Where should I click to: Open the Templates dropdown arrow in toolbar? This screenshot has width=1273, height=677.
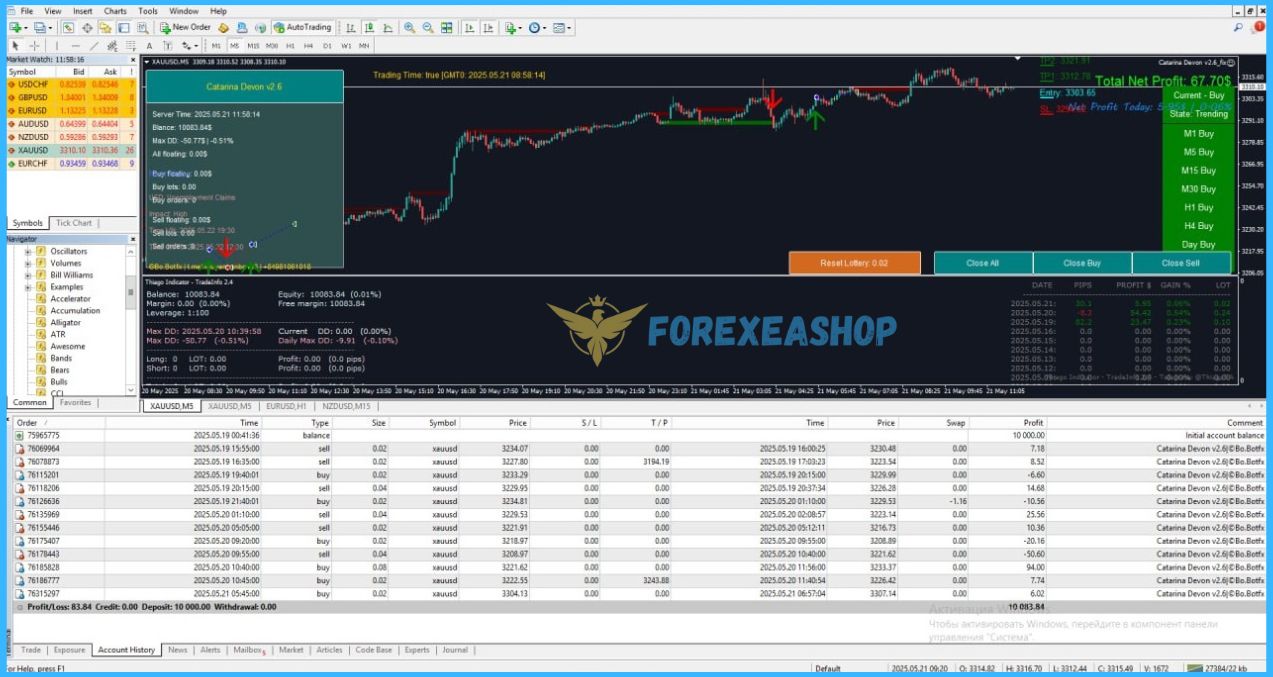pyautogui.click(x=571, y=28)
